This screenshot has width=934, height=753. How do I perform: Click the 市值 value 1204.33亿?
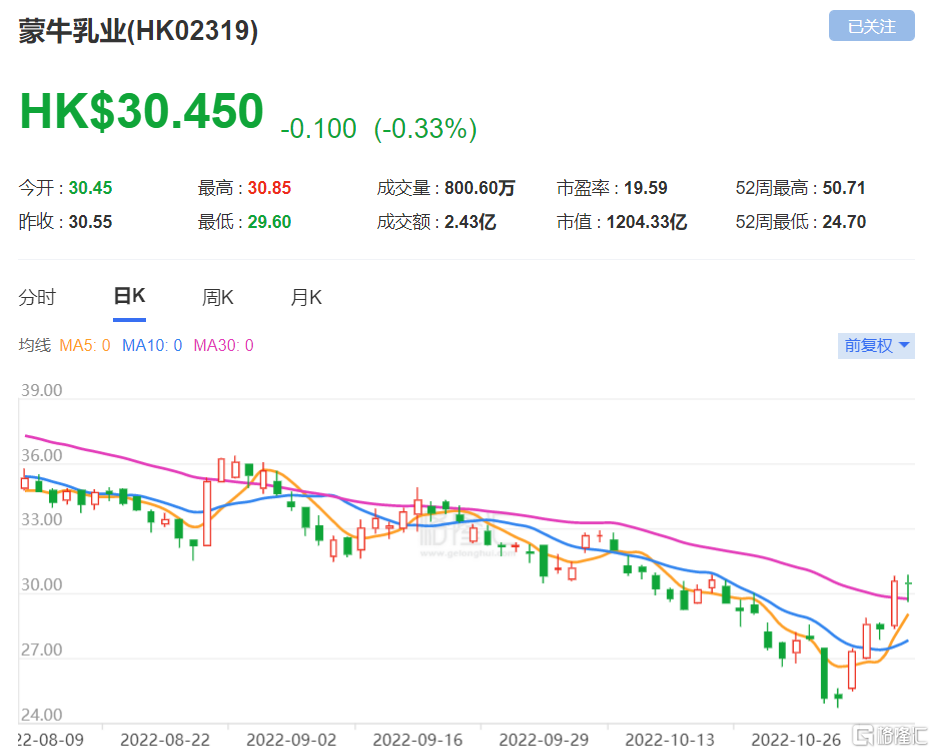[647, 222]
